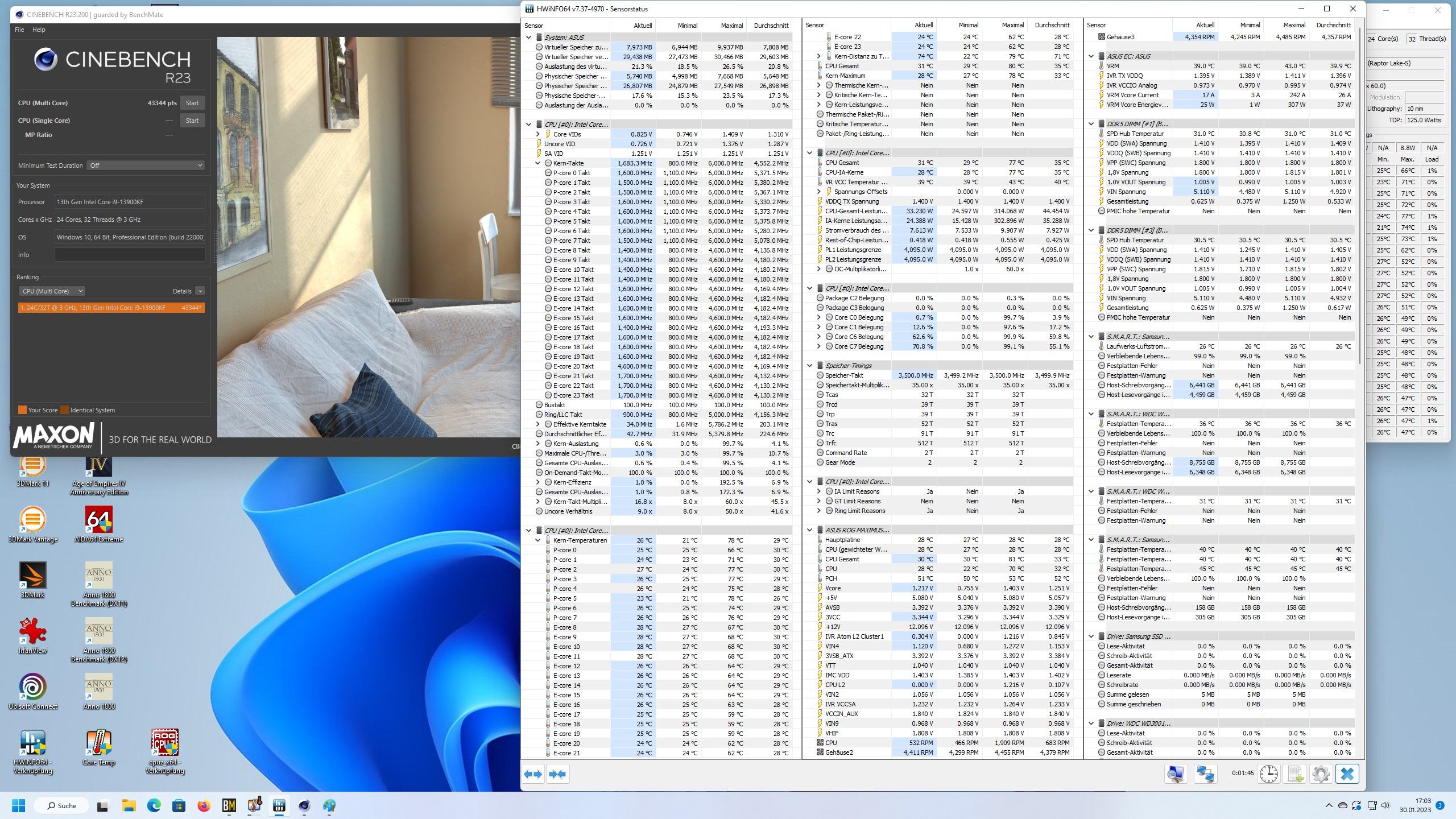This screenshot has width=1456, height=819.
Task: Open the CPU (Multi Core) ranking dropdown
Action: (x=52, y=291)
